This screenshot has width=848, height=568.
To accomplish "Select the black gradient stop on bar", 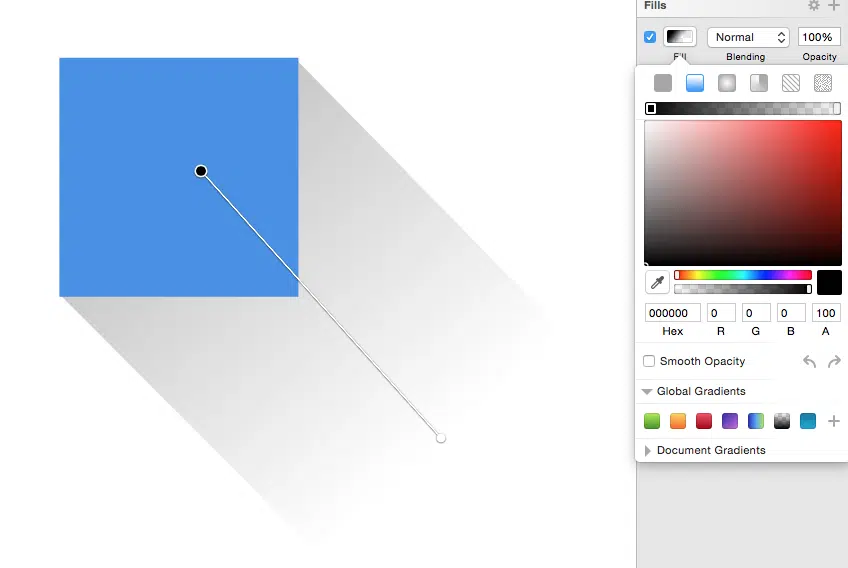I will pos(651,108).
